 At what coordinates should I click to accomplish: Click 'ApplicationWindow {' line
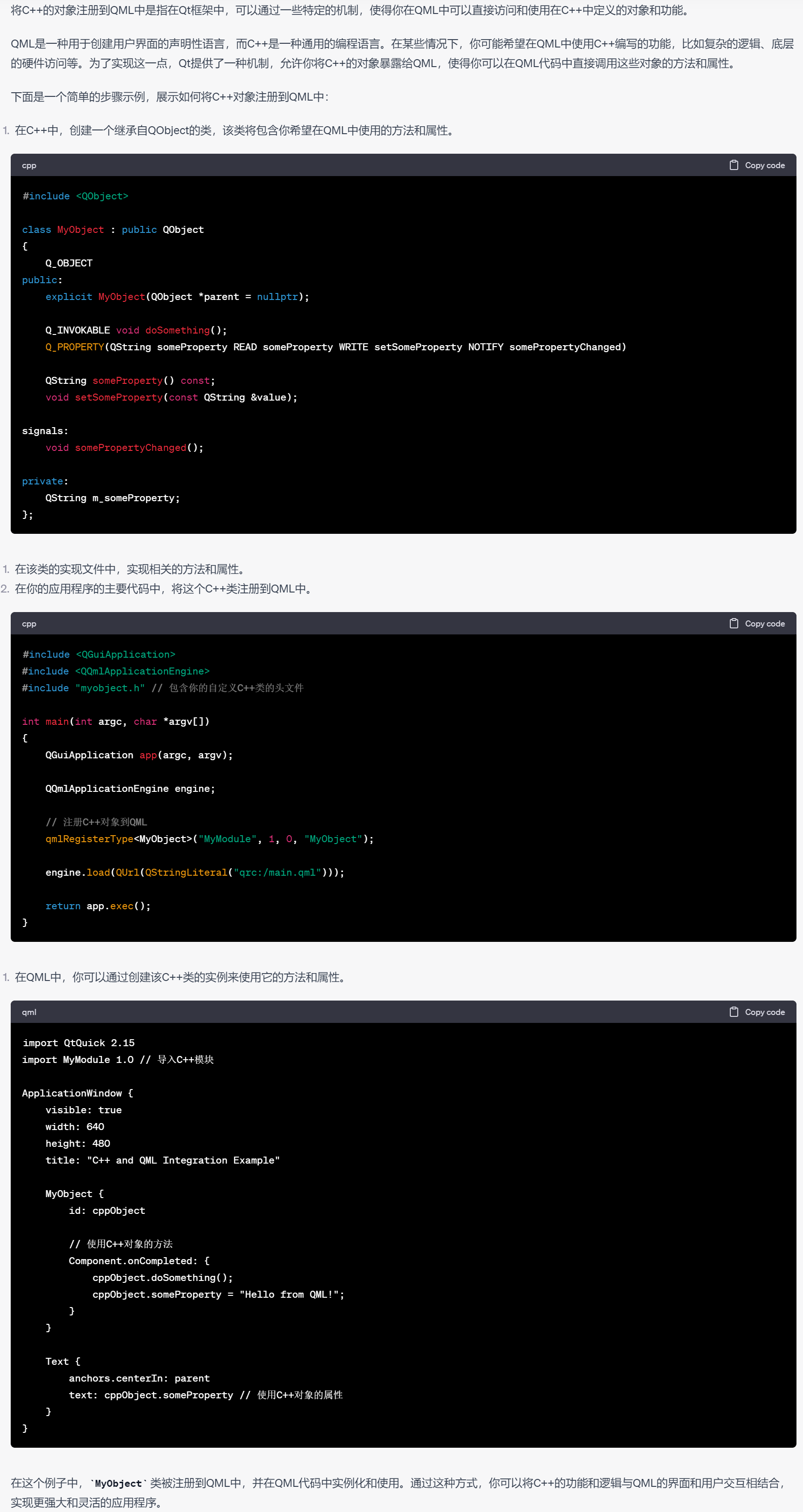[x=77, y=1093]
